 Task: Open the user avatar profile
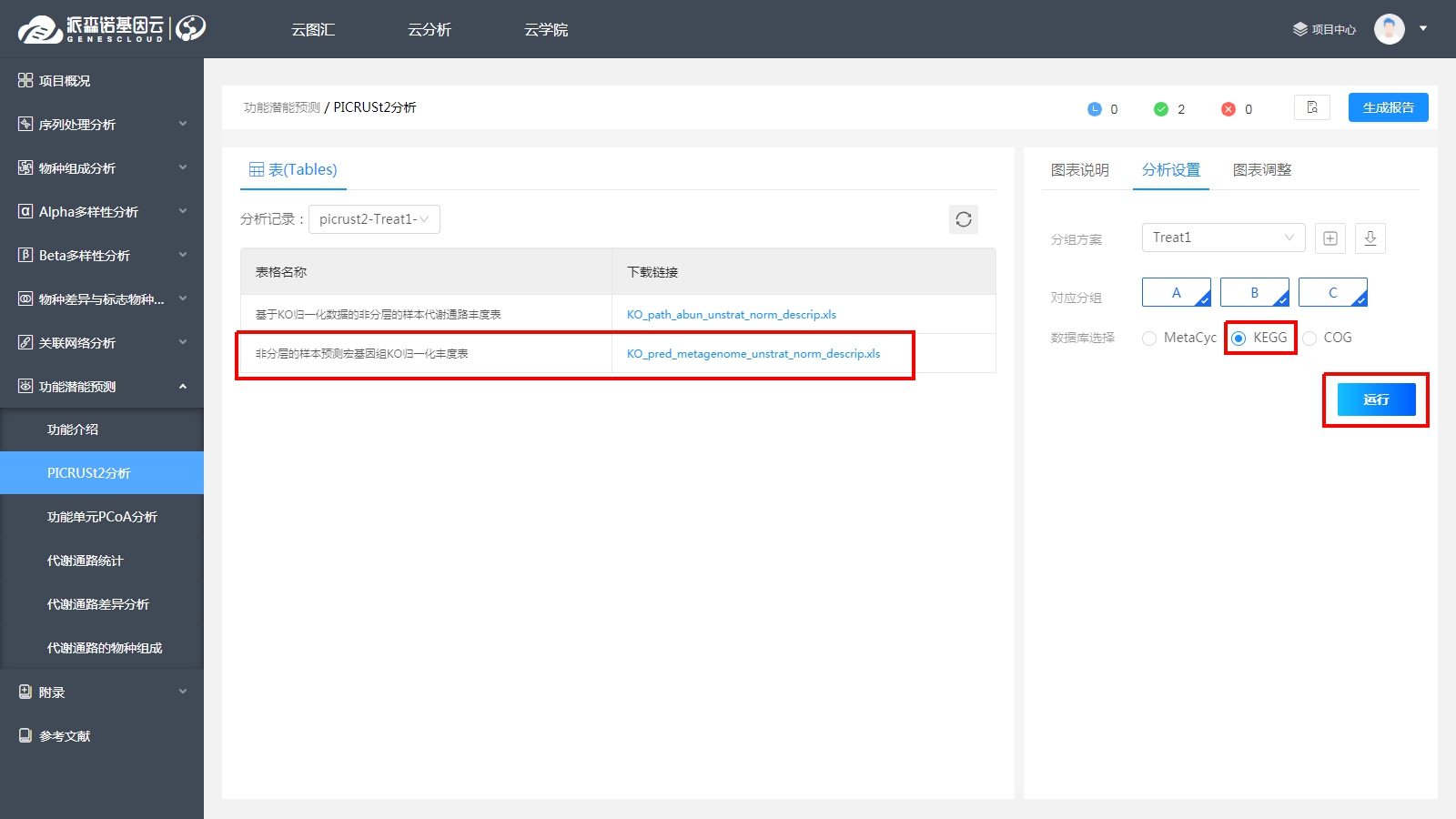(x=1389, y=29)
